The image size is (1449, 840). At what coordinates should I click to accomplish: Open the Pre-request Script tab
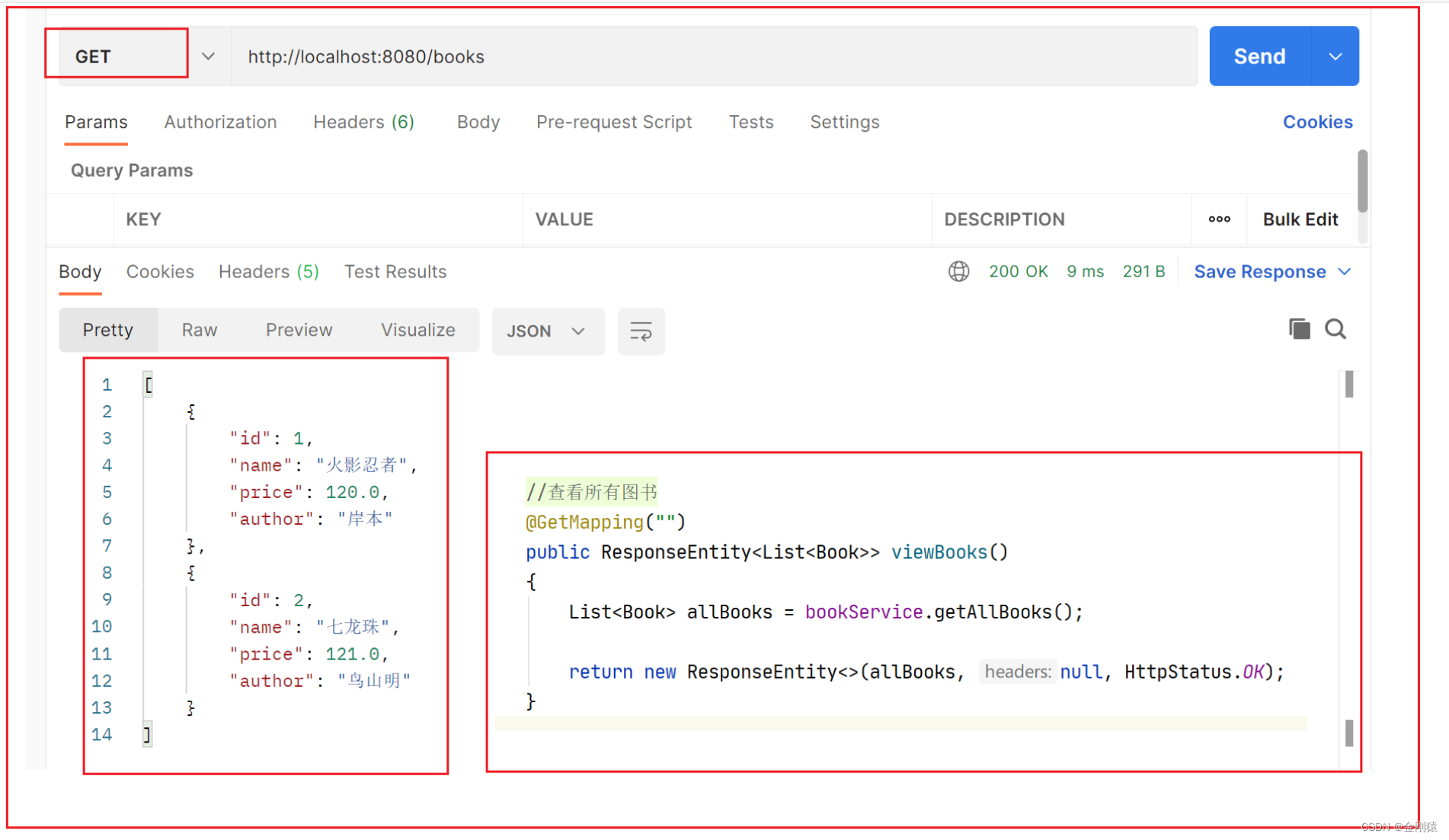(x=614, y=122)
